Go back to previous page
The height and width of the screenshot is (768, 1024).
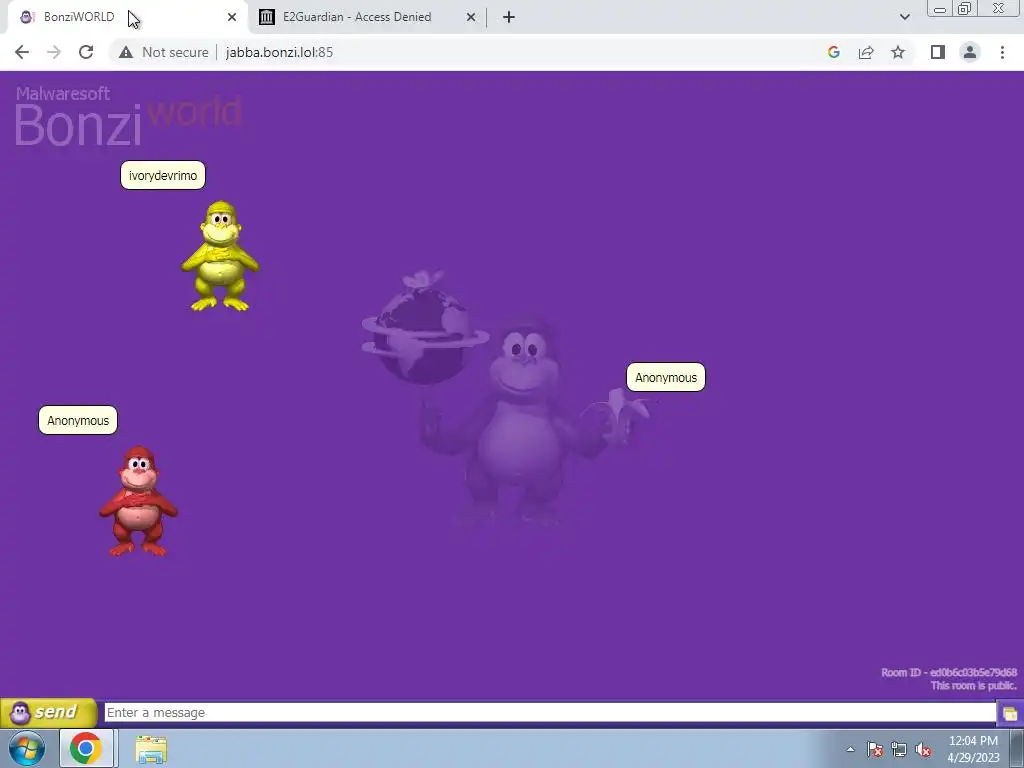click(22, 52)
